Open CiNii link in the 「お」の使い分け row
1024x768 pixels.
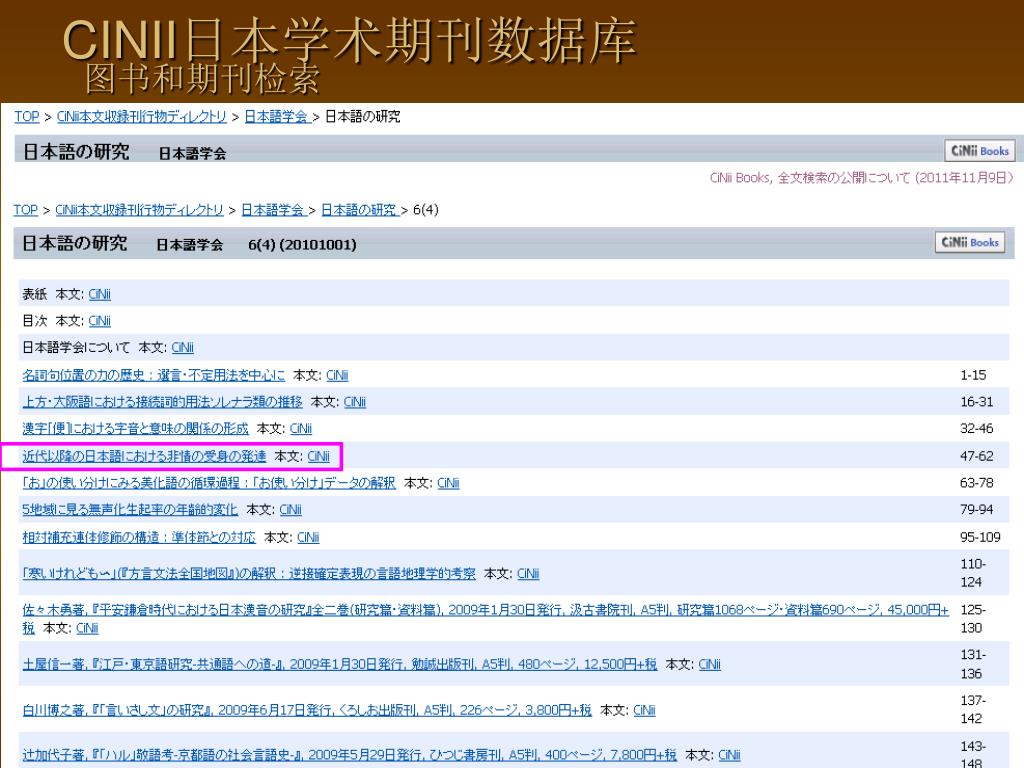pos(448,483)
